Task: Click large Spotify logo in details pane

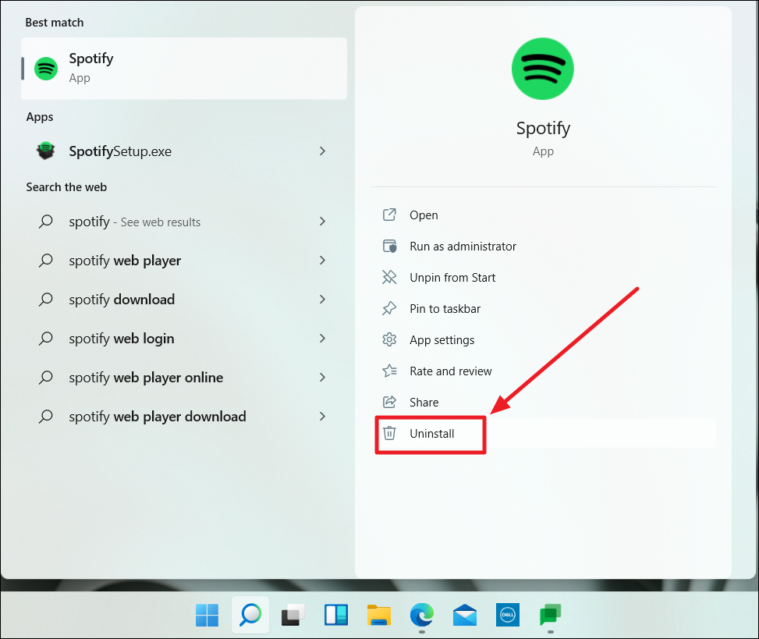Action: coord(543,69)
